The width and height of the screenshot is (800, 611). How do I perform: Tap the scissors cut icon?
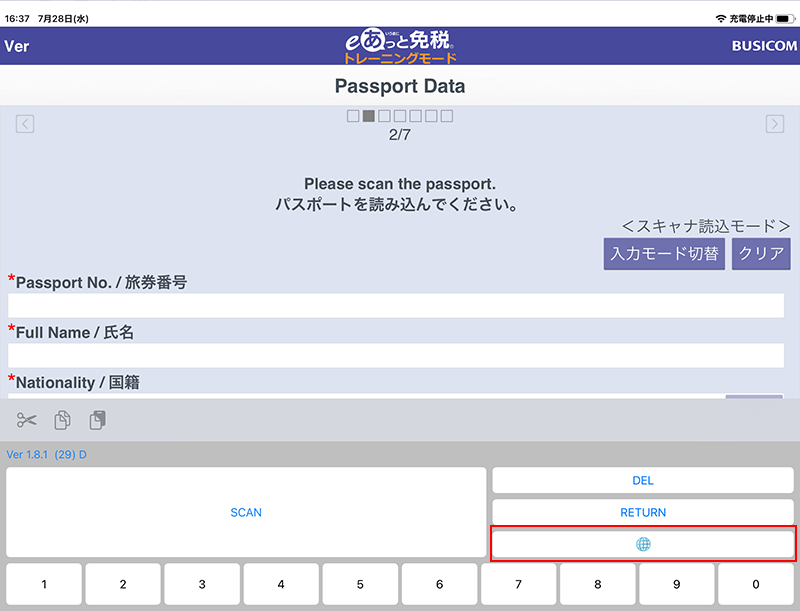coord(27,420)
